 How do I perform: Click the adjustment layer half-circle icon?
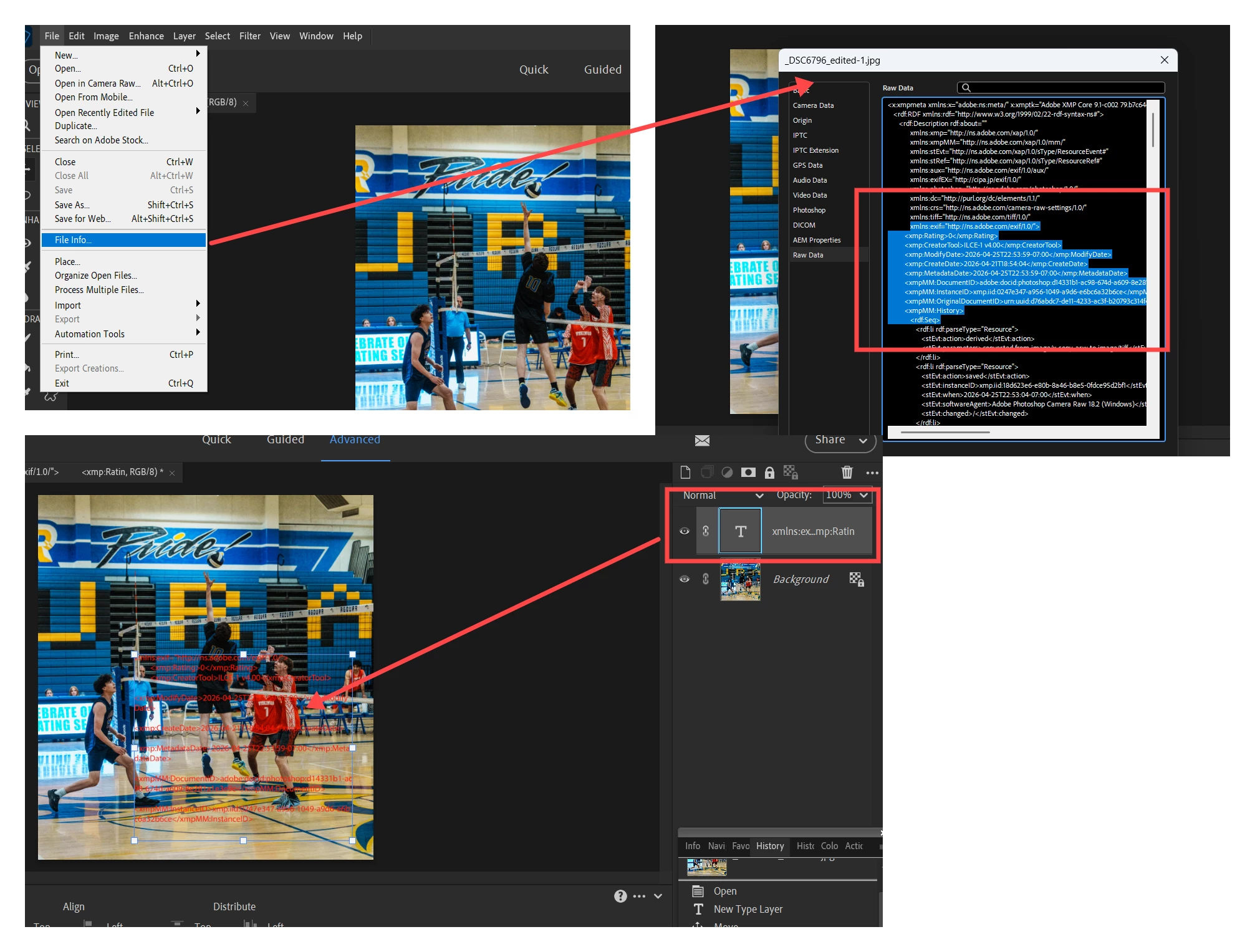(x=727, y=472)
